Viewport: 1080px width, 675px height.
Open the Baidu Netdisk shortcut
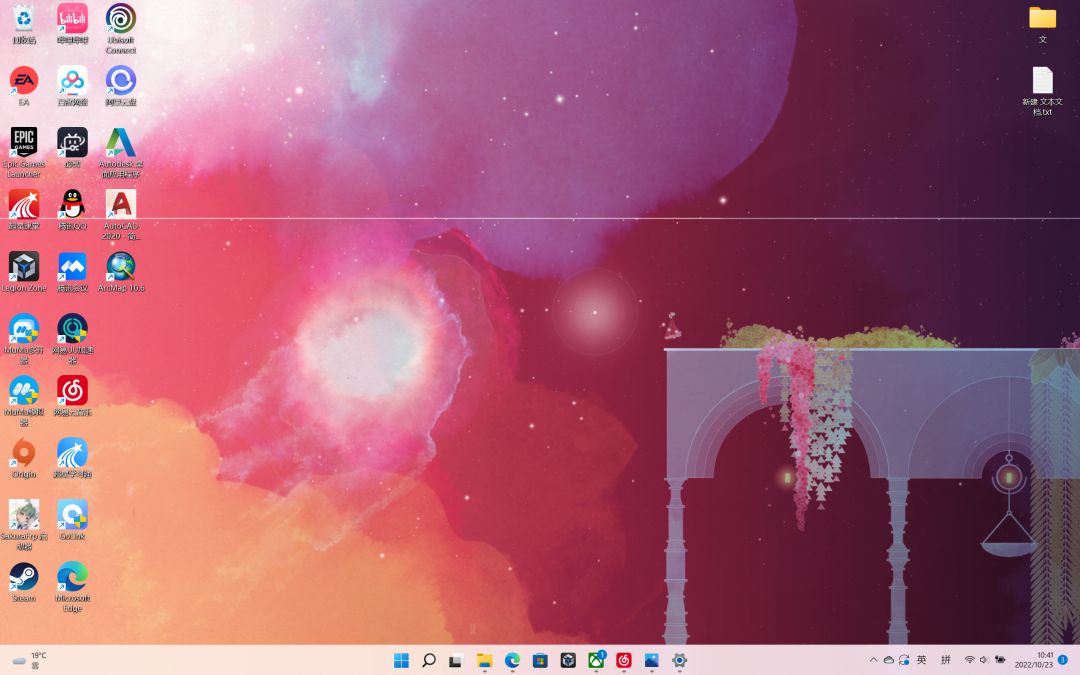(72, 85)
